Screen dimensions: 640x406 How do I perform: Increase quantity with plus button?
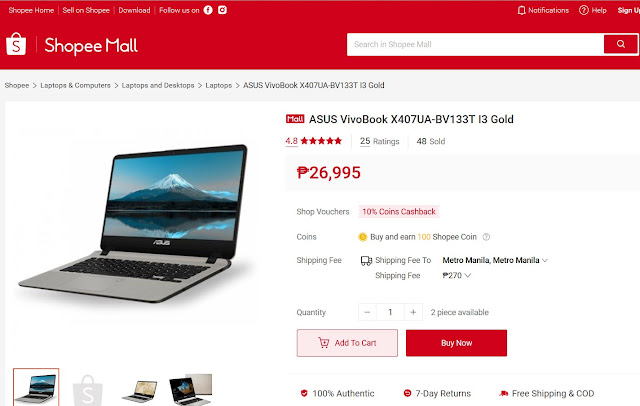point(413,312)
